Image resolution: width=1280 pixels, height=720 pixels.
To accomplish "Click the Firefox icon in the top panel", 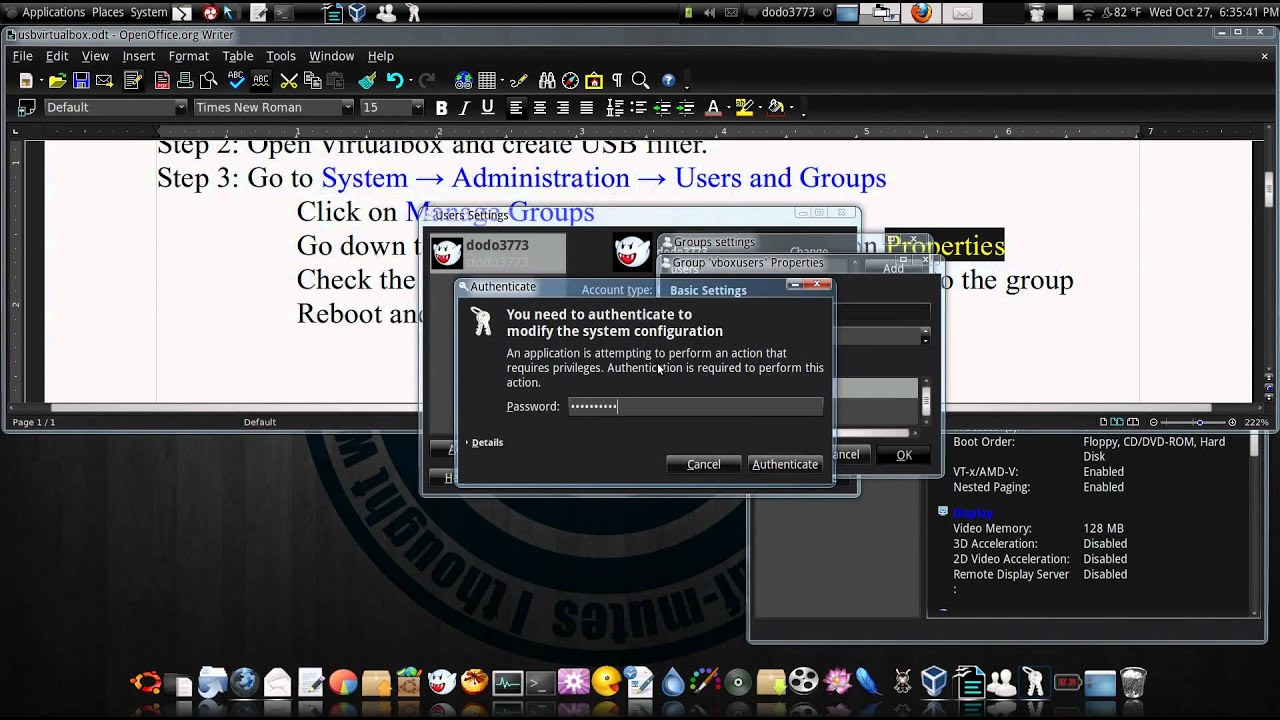I will tap(921, 13).
